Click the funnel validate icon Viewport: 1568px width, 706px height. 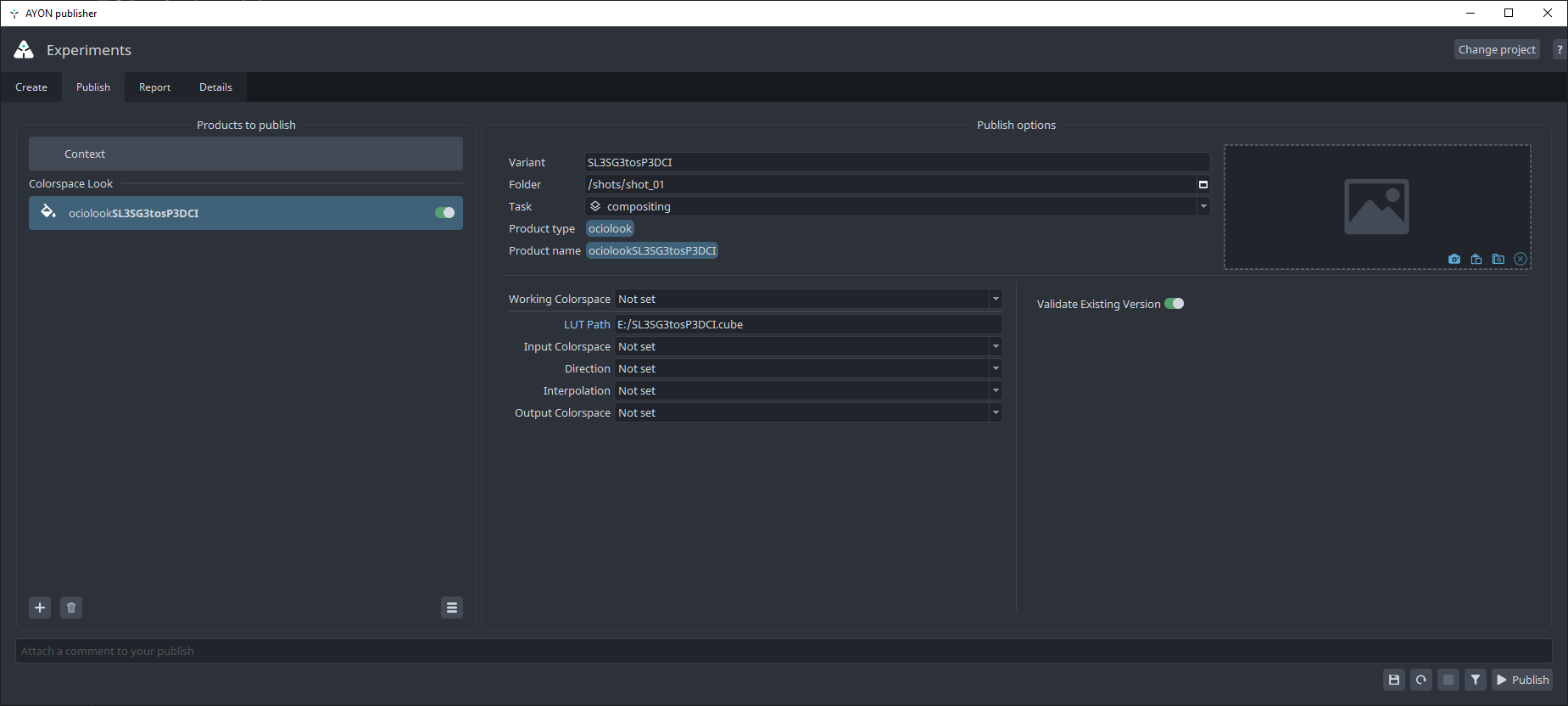1476,680
